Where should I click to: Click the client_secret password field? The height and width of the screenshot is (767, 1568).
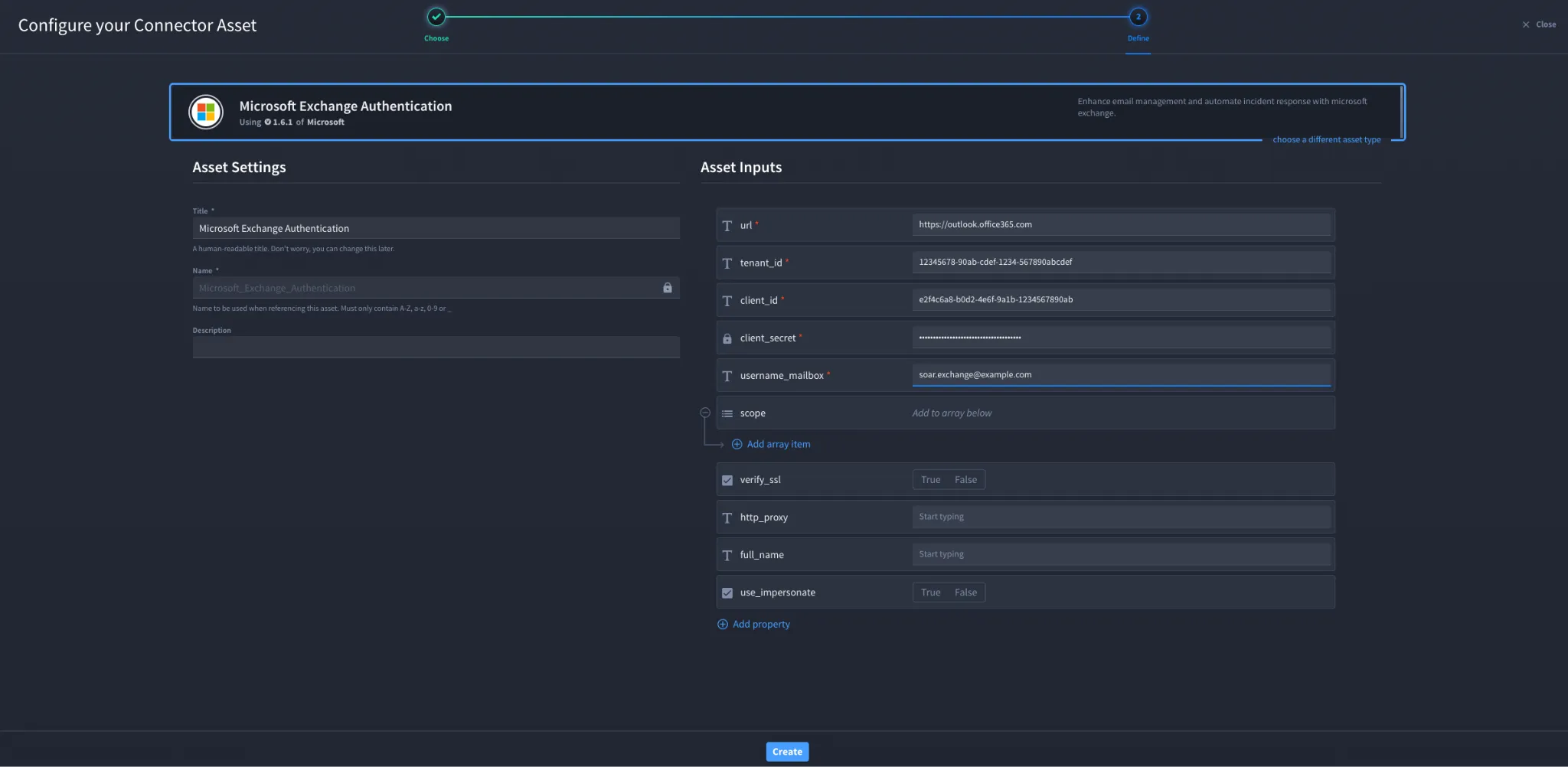pyautogui.click(x=1121, y=337)
